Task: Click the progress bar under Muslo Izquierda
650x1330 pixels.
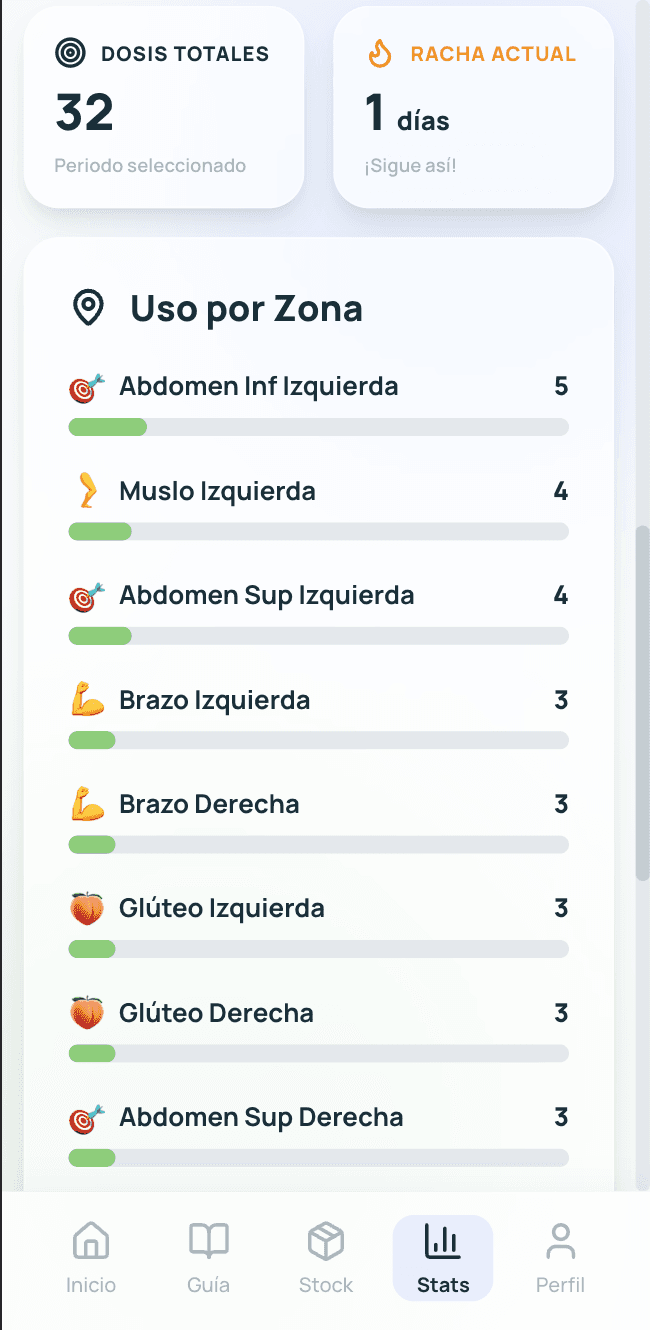Action: click(318, 531)
